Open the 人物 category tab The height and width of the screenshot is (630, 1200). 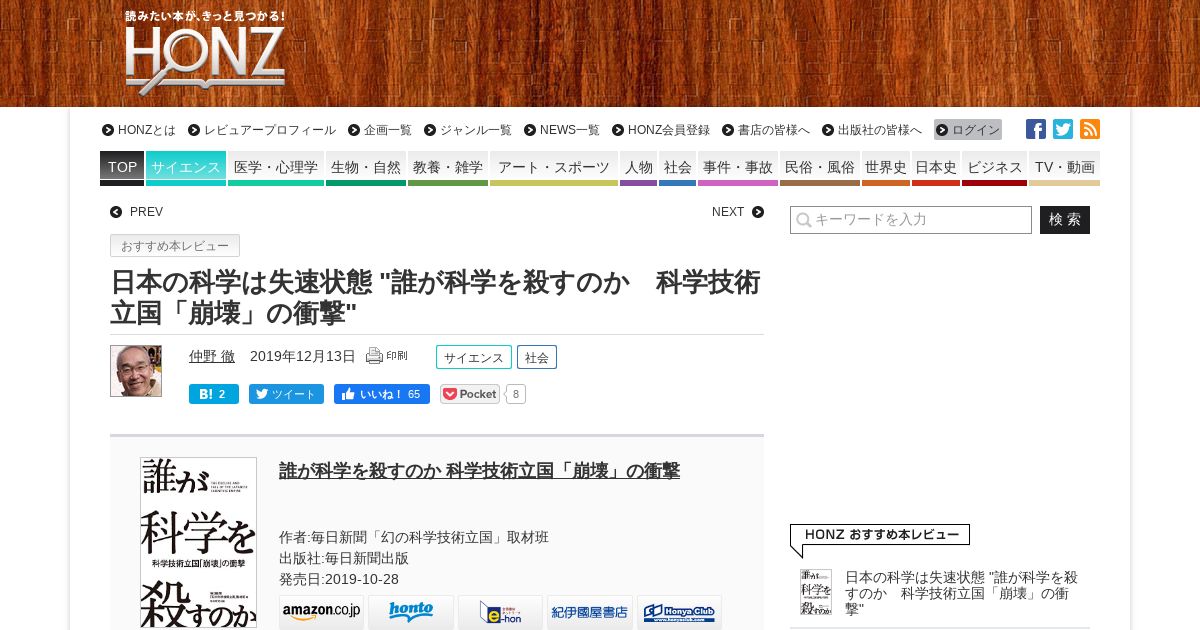coord(638,168)
